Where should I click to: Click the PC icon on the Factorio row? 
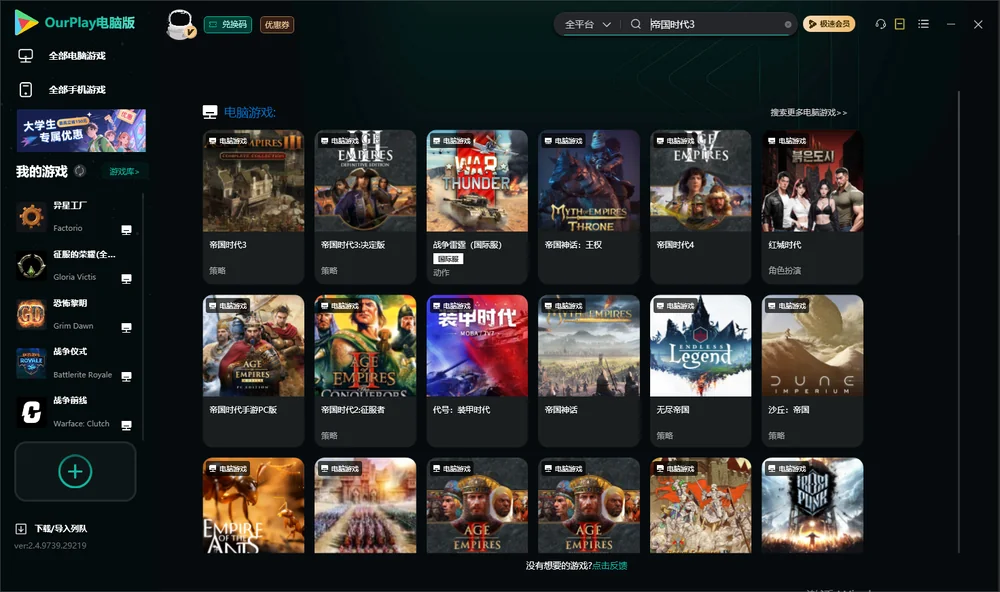(x=126, y=230)
